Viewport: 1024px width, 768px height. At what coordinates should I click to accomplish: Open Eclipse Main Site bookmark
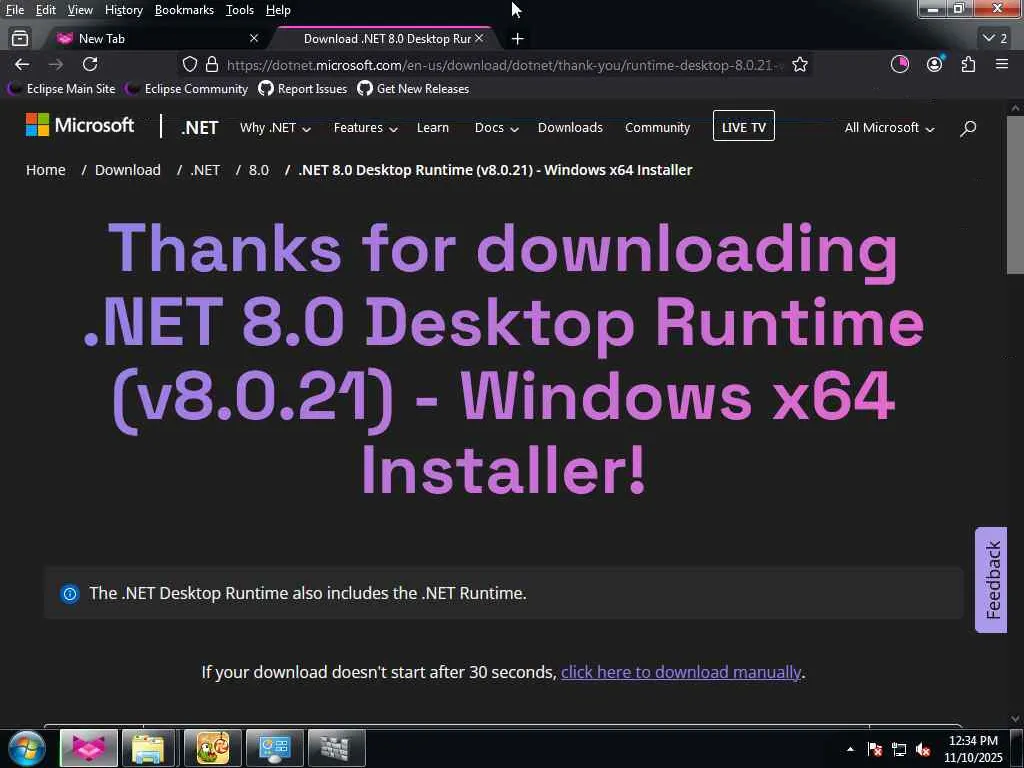coord(63,89)
